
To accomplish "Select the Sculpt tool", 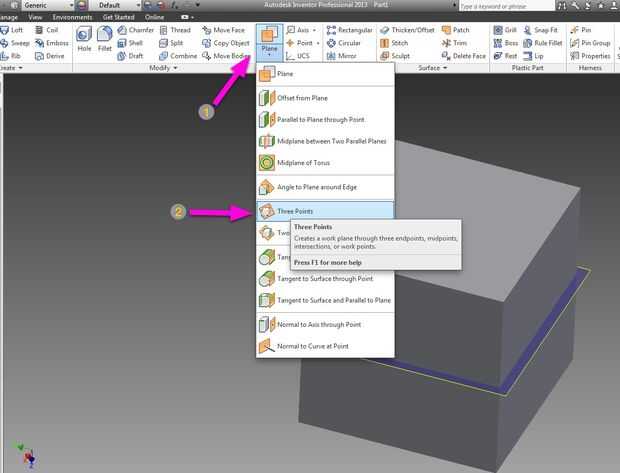I will (395, 56).
